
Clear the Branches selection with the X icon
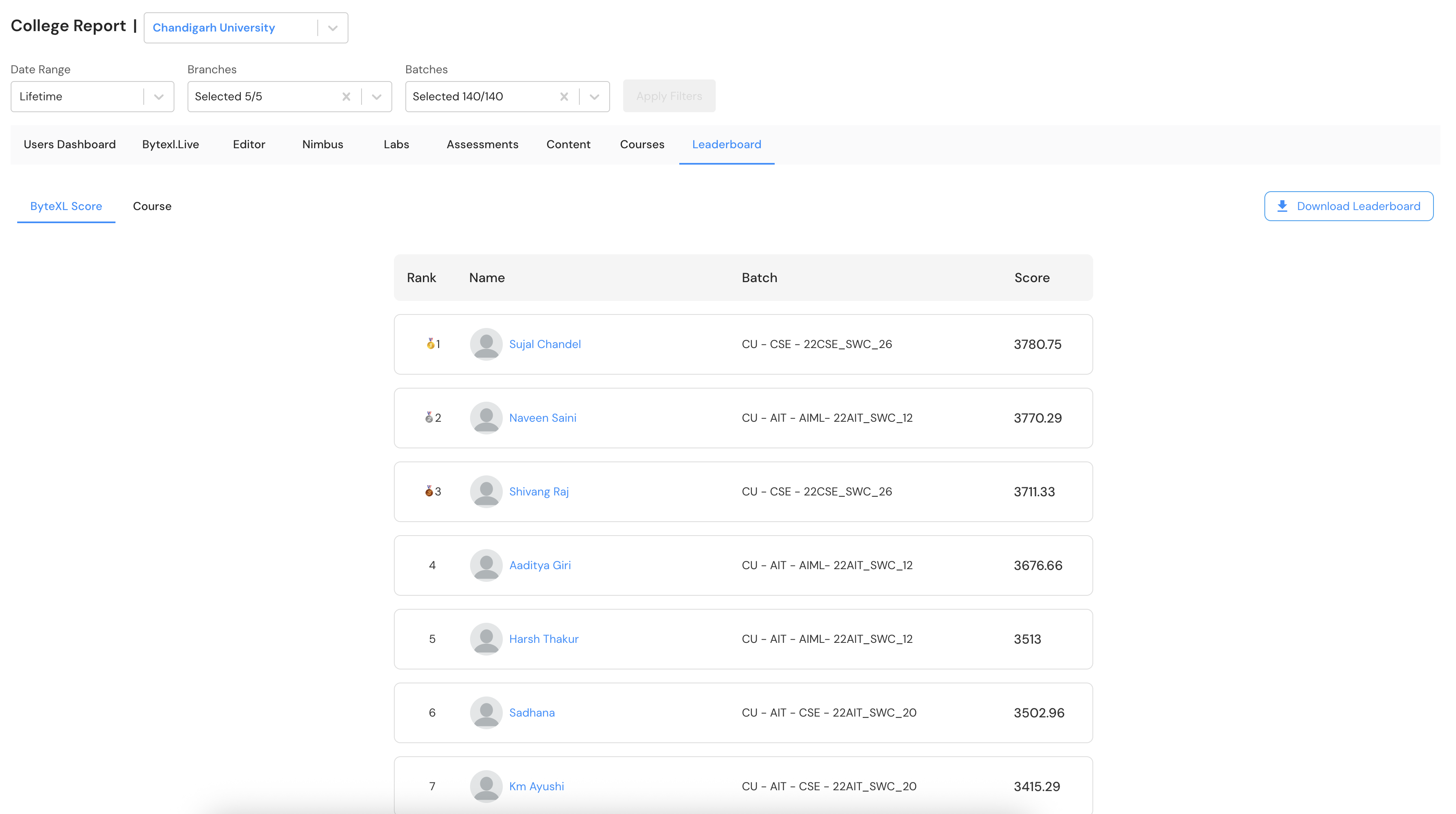coord(346,97)
